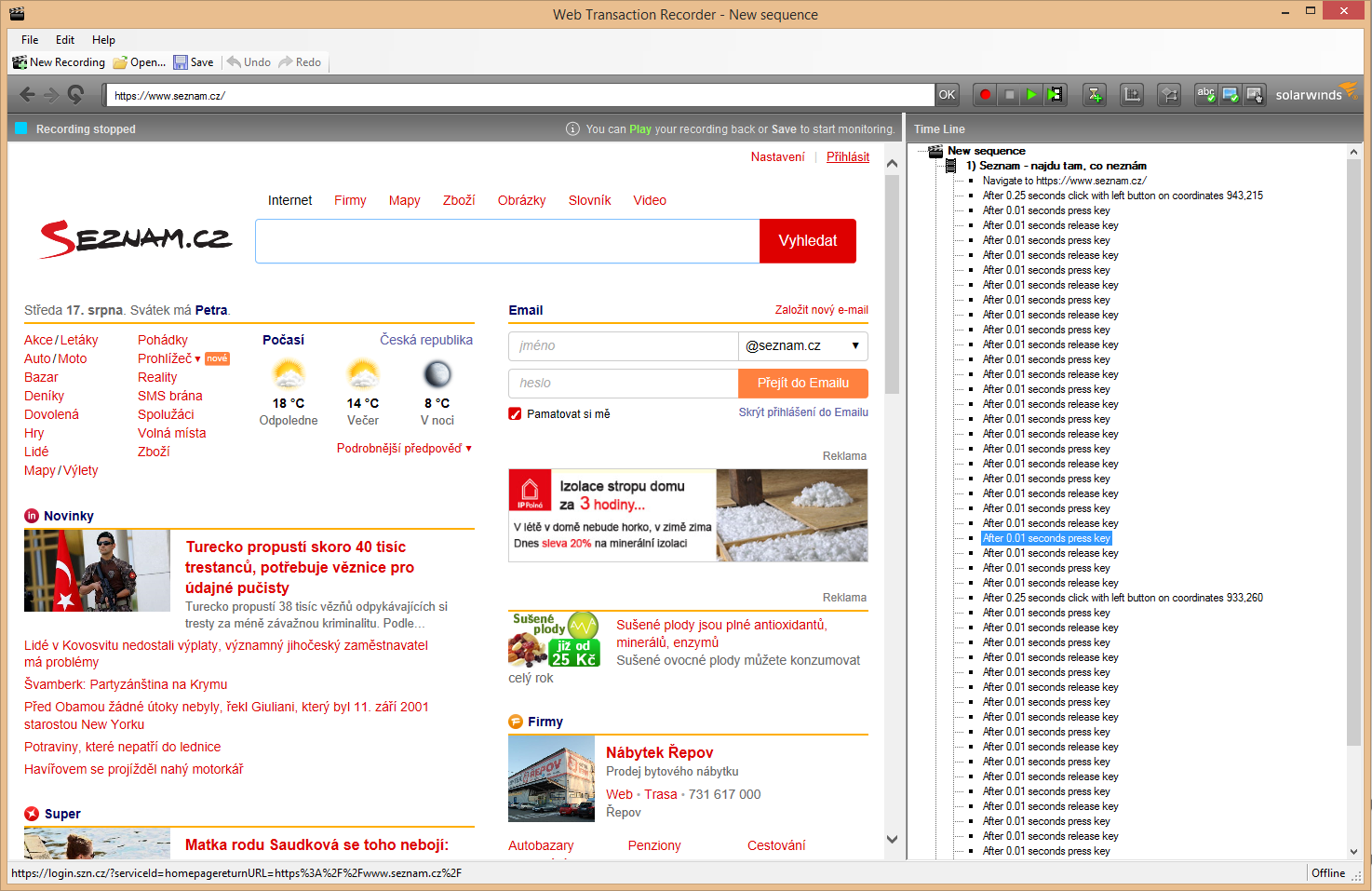This screenshot has height=891, width=1372.
Task: Click the blue Recording stopped indicator square
Action: click(20, 128)
